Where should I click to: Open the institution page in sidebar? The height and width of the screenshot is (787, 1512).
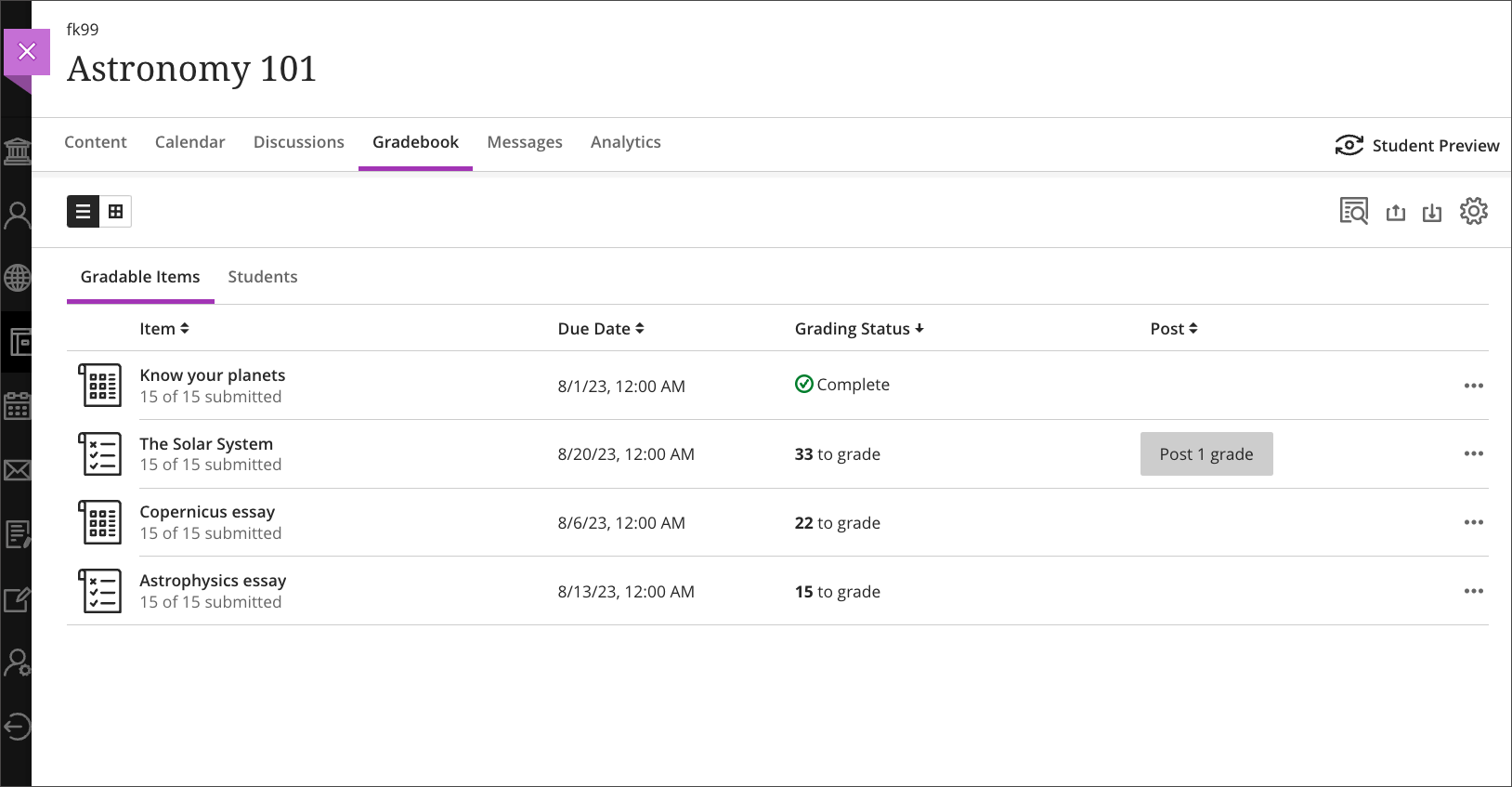17,151
